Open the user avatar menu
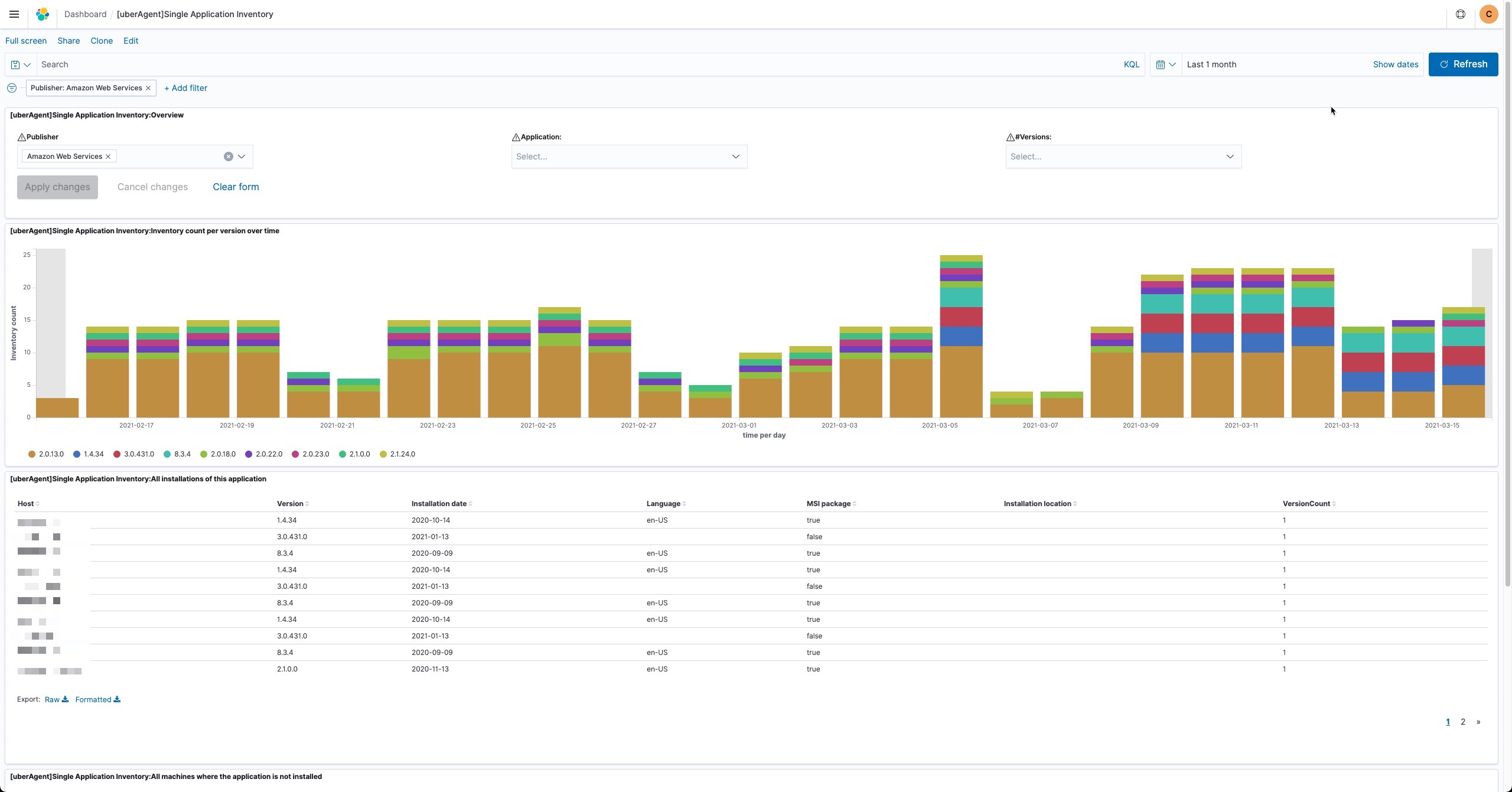Image resolution: width=1512 pixels, height=792 pixels. click(1488, 14)
